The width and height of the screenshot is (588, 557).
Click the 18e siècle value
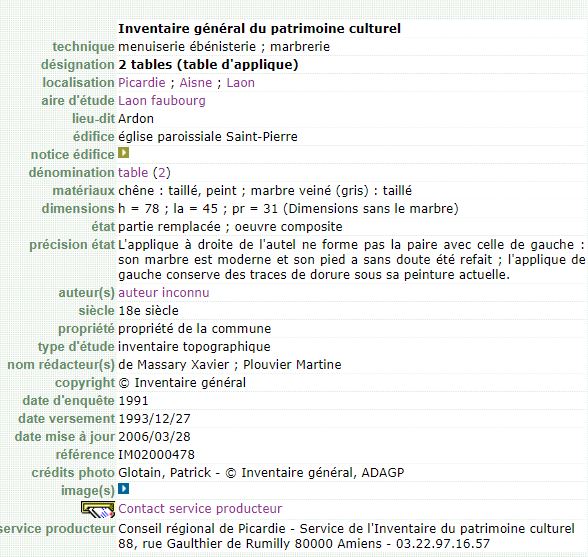[148, 311]
